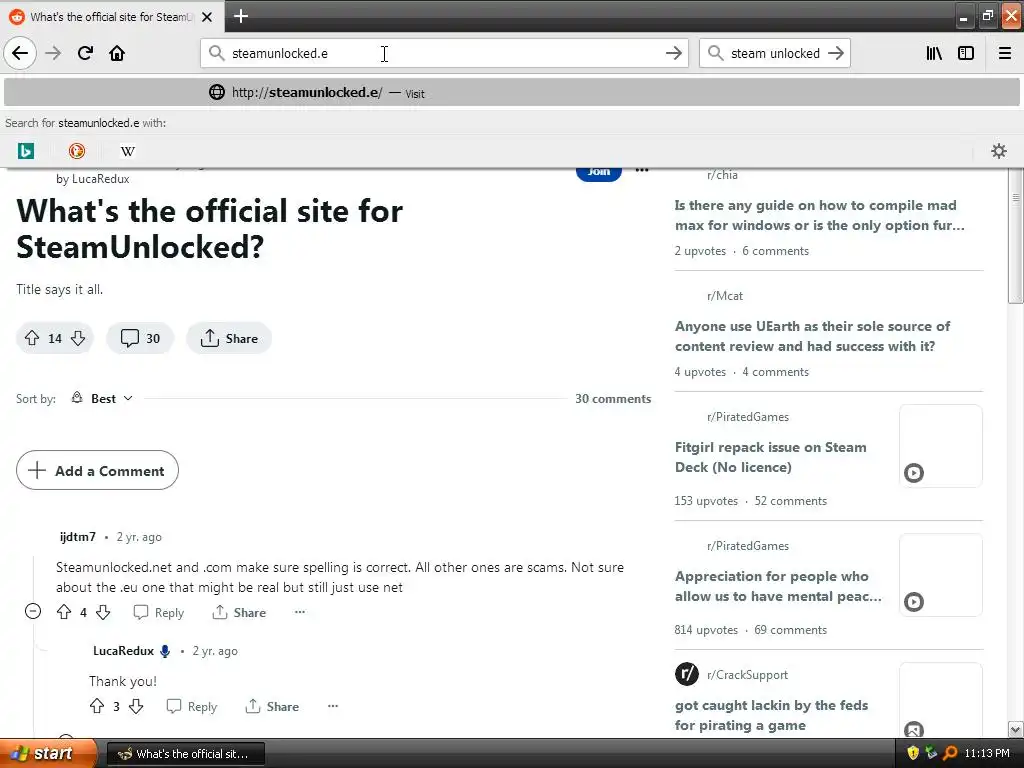Open the r/CrackSupport community link

747,675
